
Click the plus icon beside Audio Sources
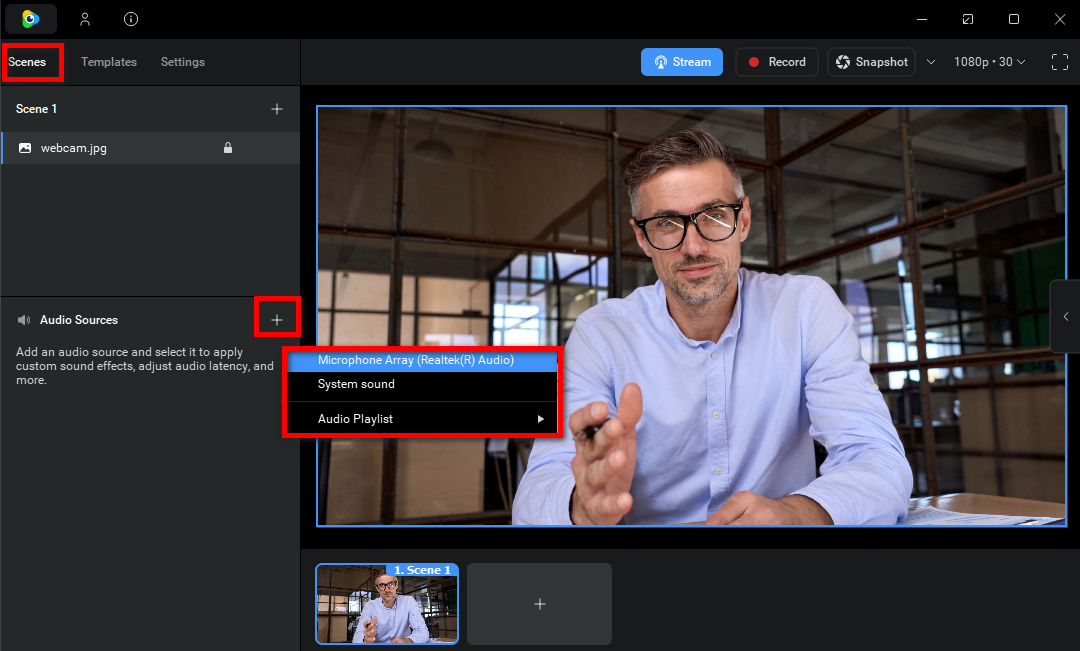(x=277, y=320)
